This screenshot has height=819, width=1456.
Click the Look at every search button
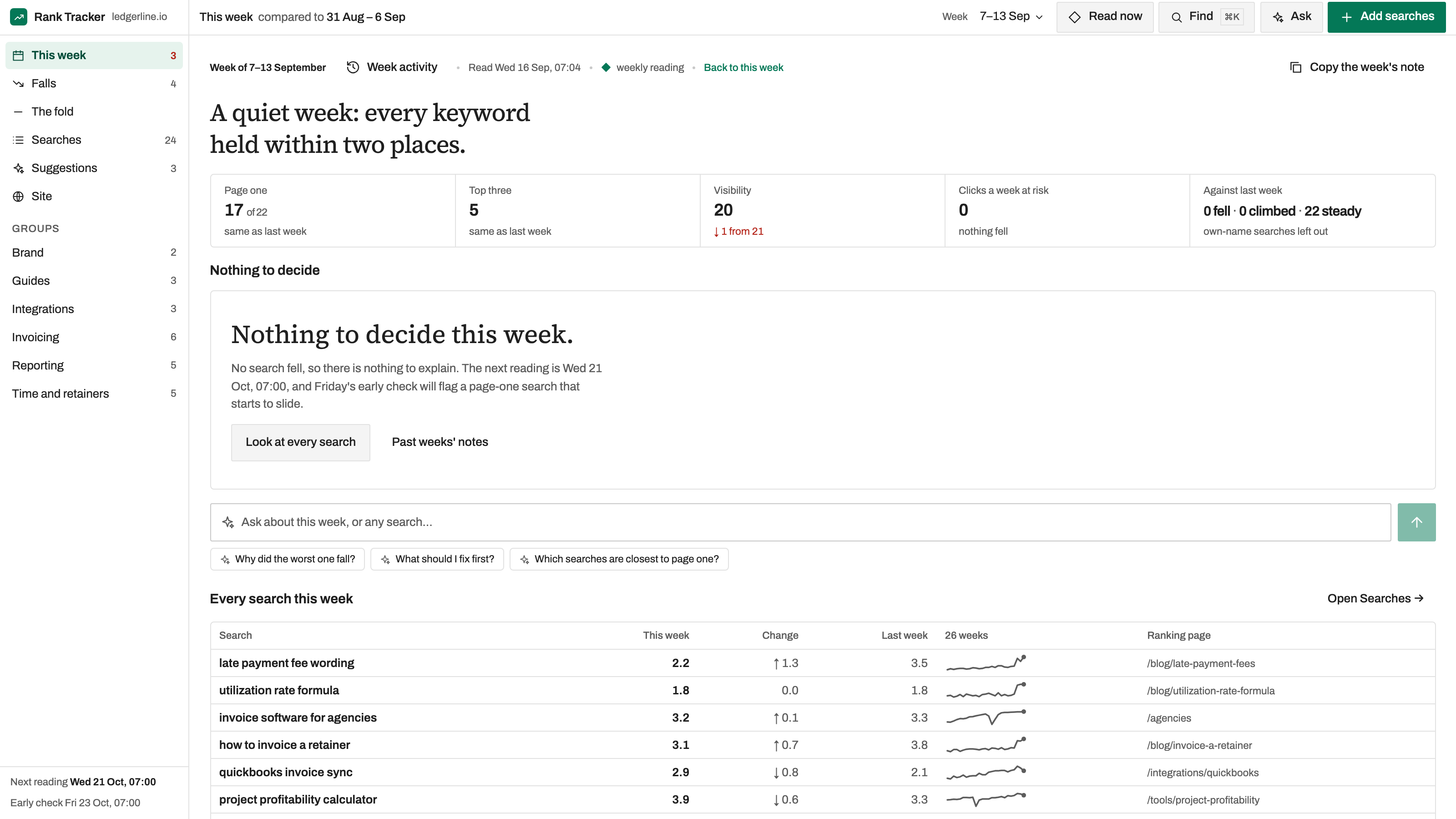tap(301, 443)
